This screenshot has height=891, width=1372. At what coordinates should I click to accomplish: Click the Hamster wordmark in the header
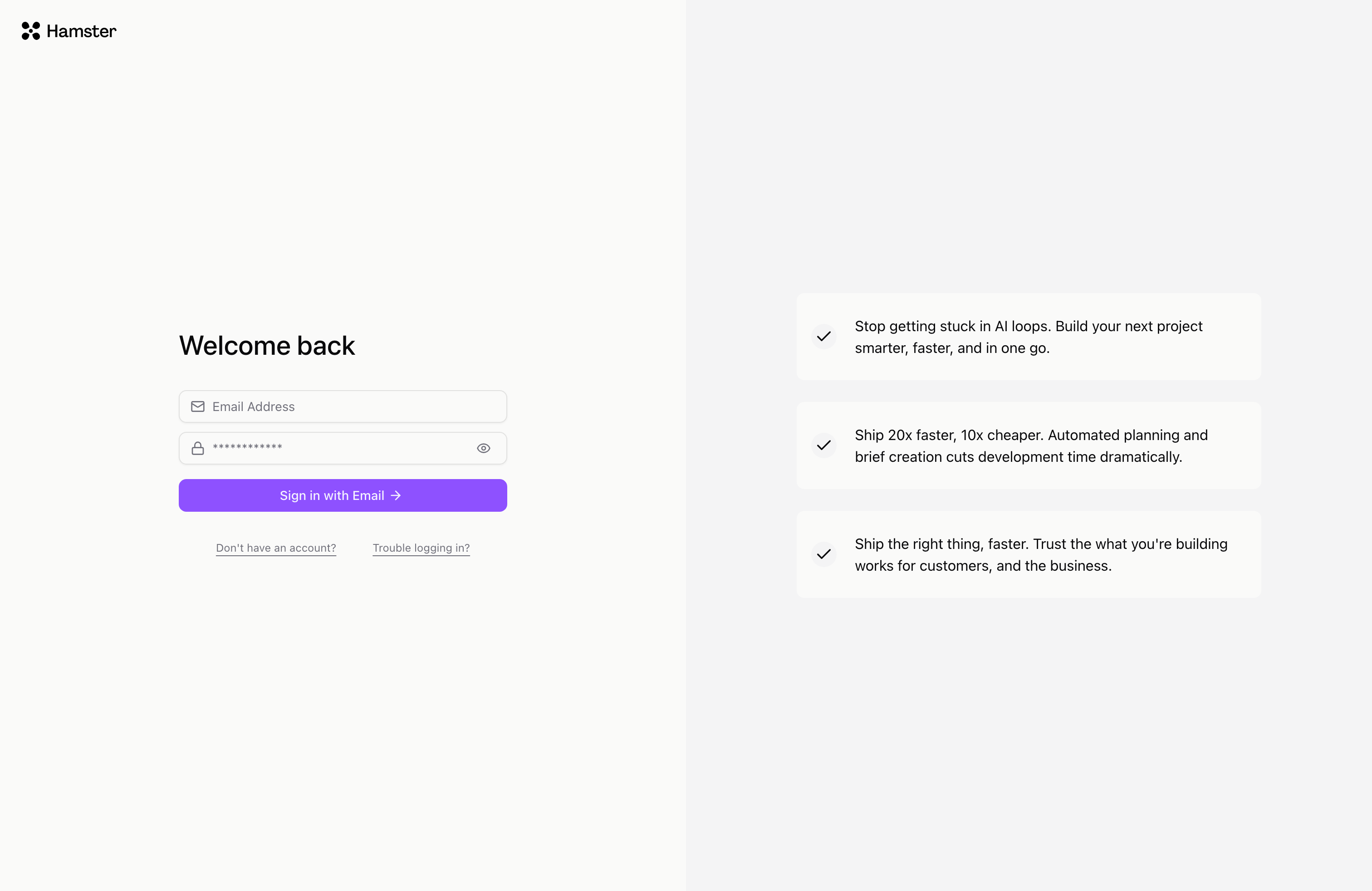(81, 31)
